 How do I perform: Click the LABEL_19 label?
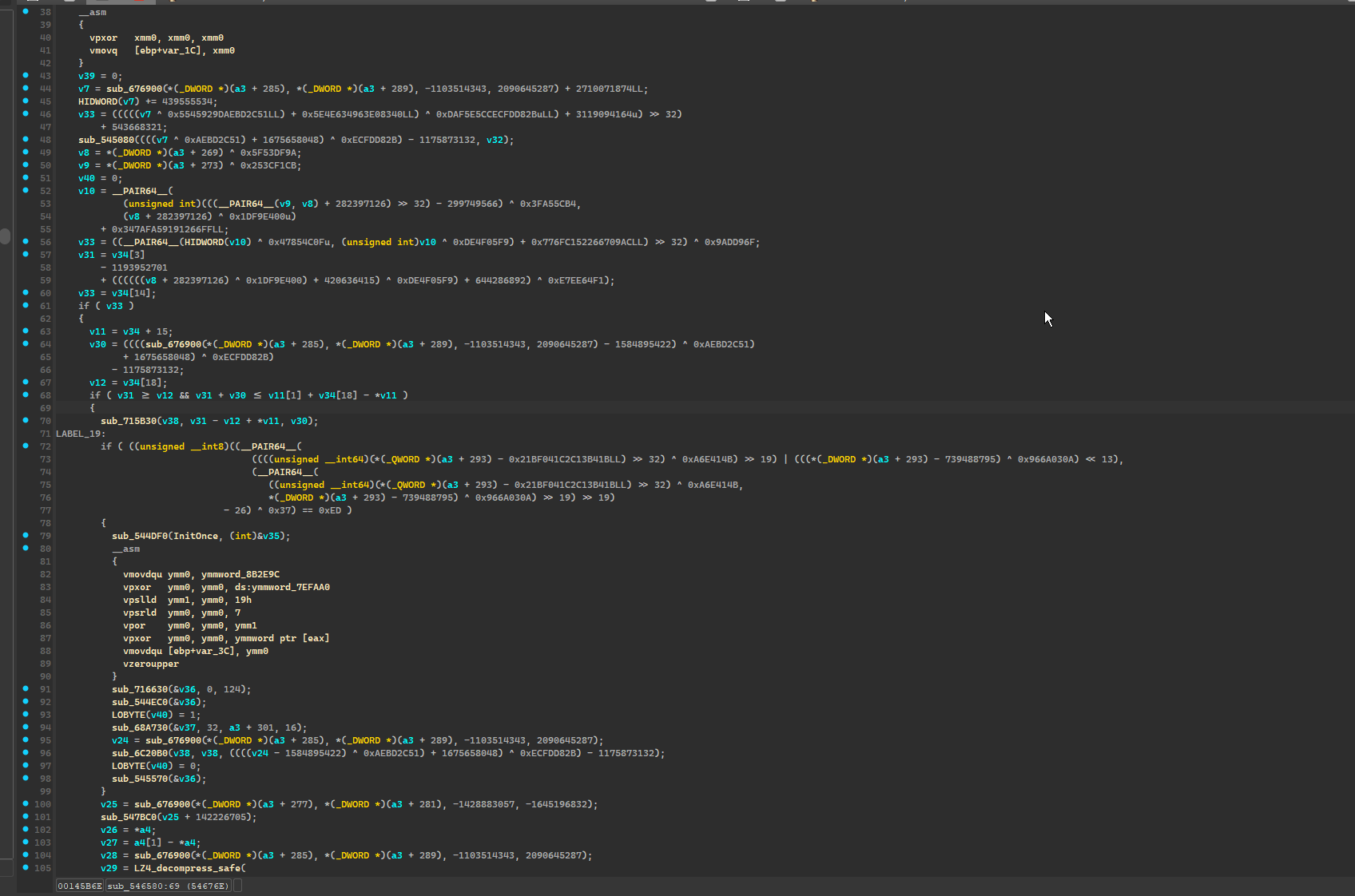click(x=78, y=434)
